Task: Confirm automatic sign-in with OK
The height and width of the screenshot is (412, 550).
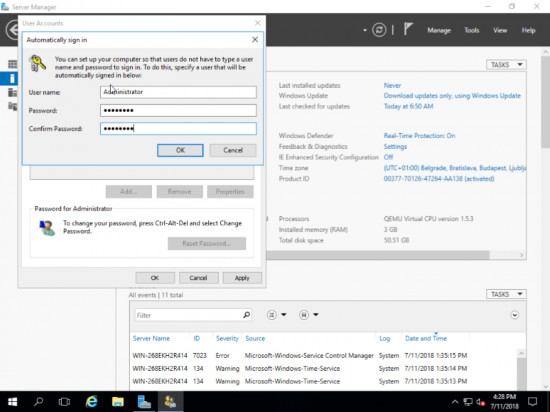Action: click(x=180, y=150)
